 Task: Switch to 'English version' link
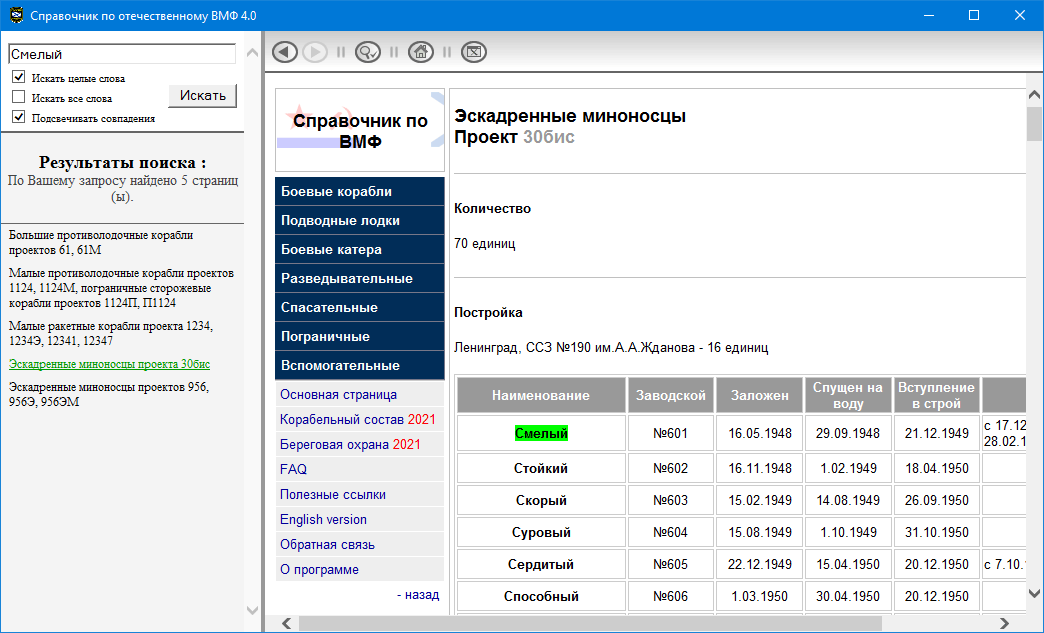click(x=323, y=519)
